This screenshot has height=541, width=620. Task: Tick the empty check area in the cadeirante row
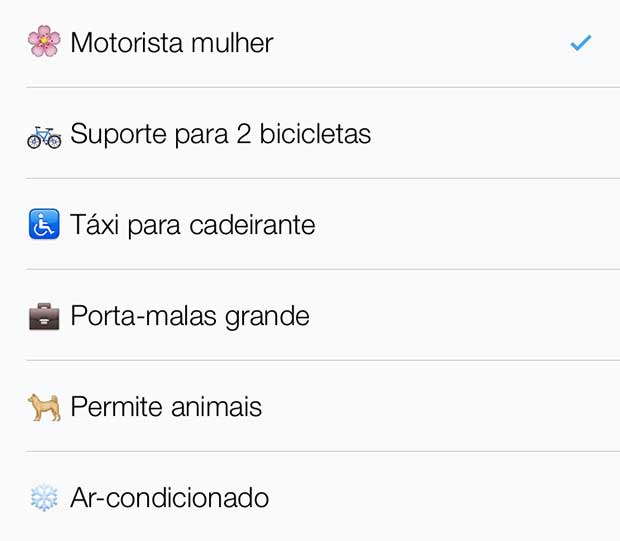pyautogui.click(x=580, y=225)
